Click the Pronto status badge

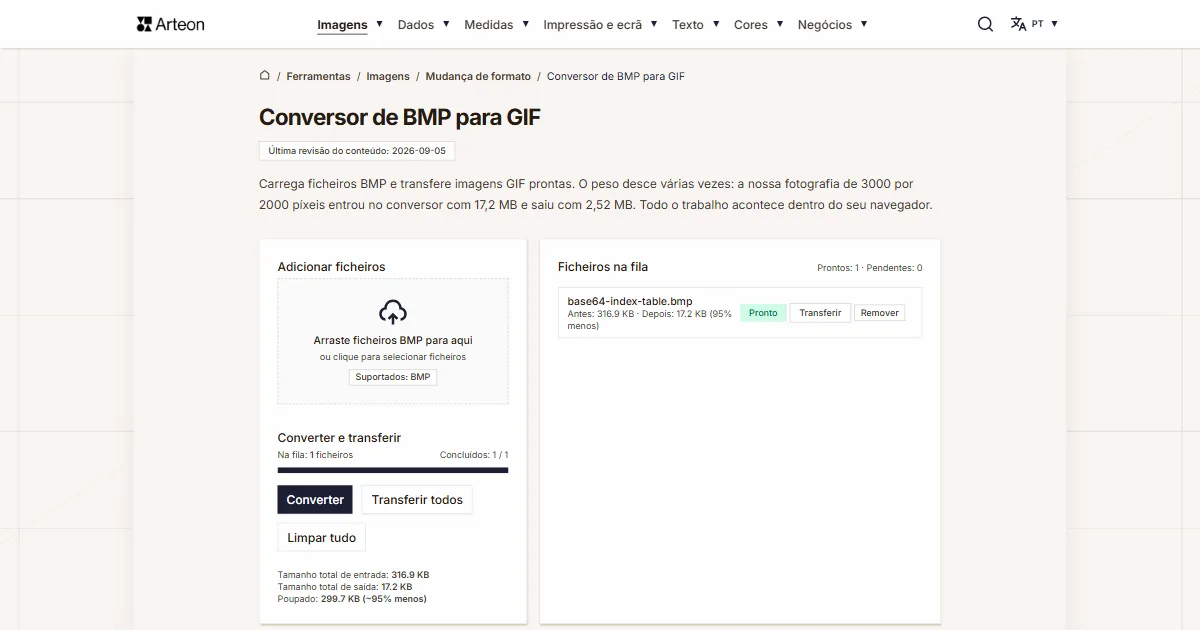[763, 313]
